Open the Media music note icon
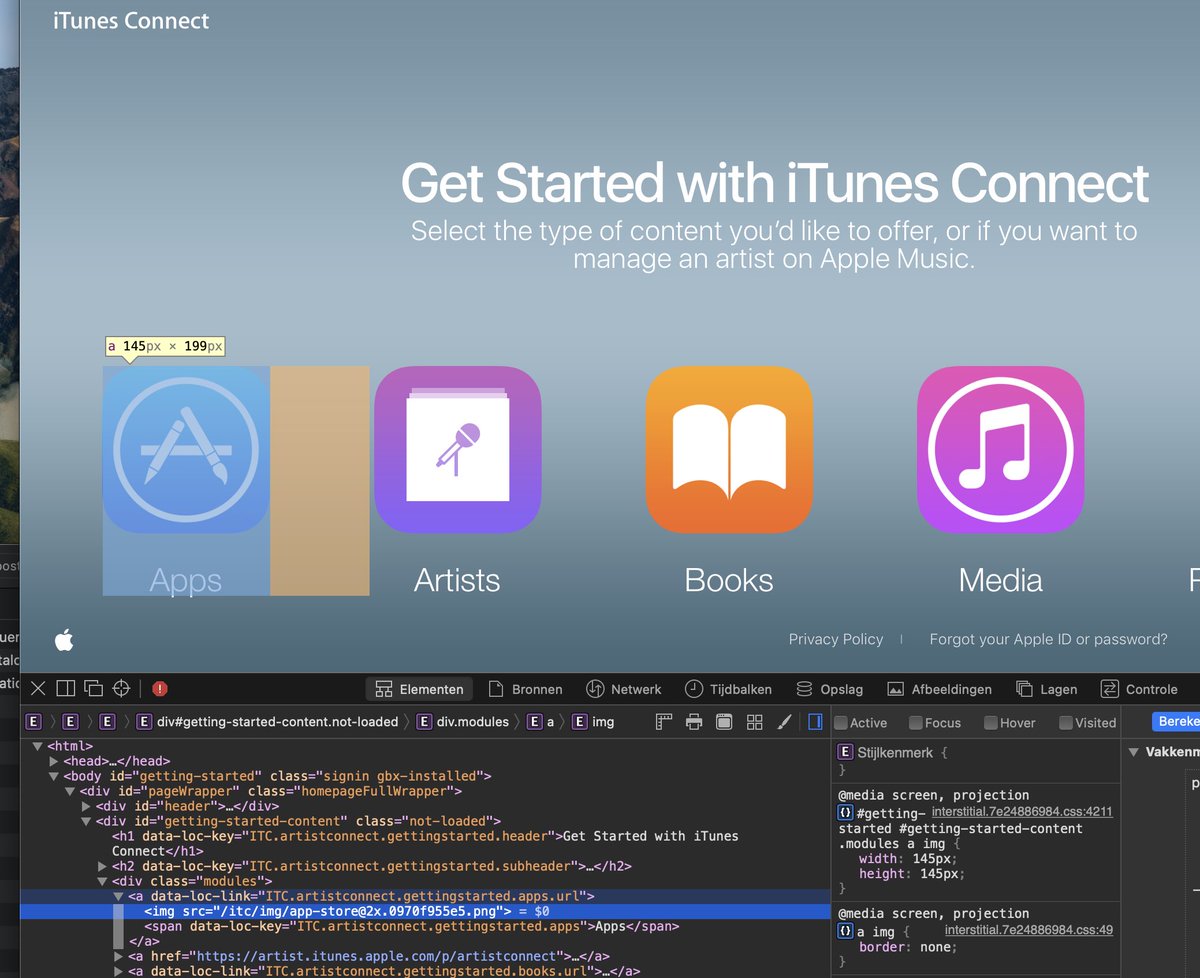The image size is (1200, 978). point(1000,450)
